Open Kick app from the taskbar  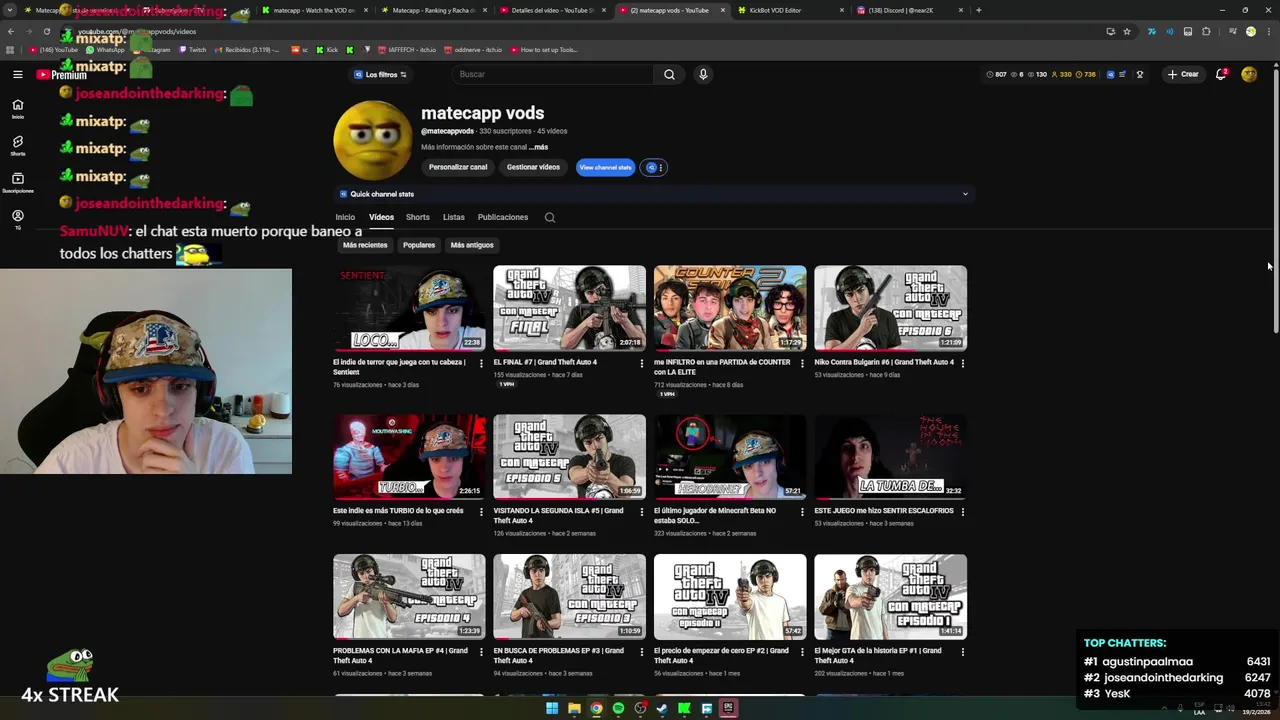click(684, 708)
